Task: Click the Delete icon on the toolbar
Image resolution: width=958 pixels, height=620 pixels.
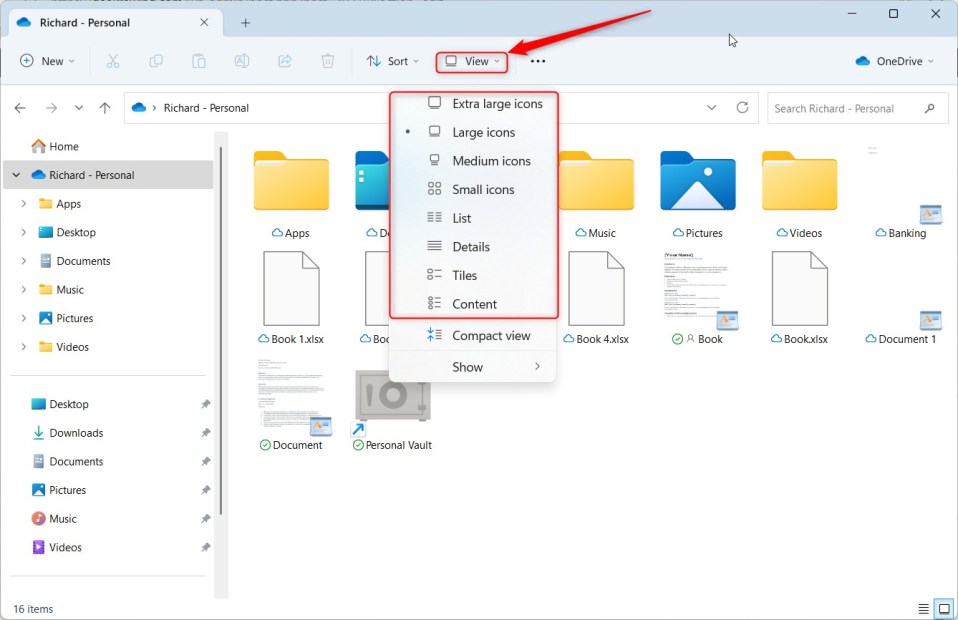Action: (x=327, y=61)
